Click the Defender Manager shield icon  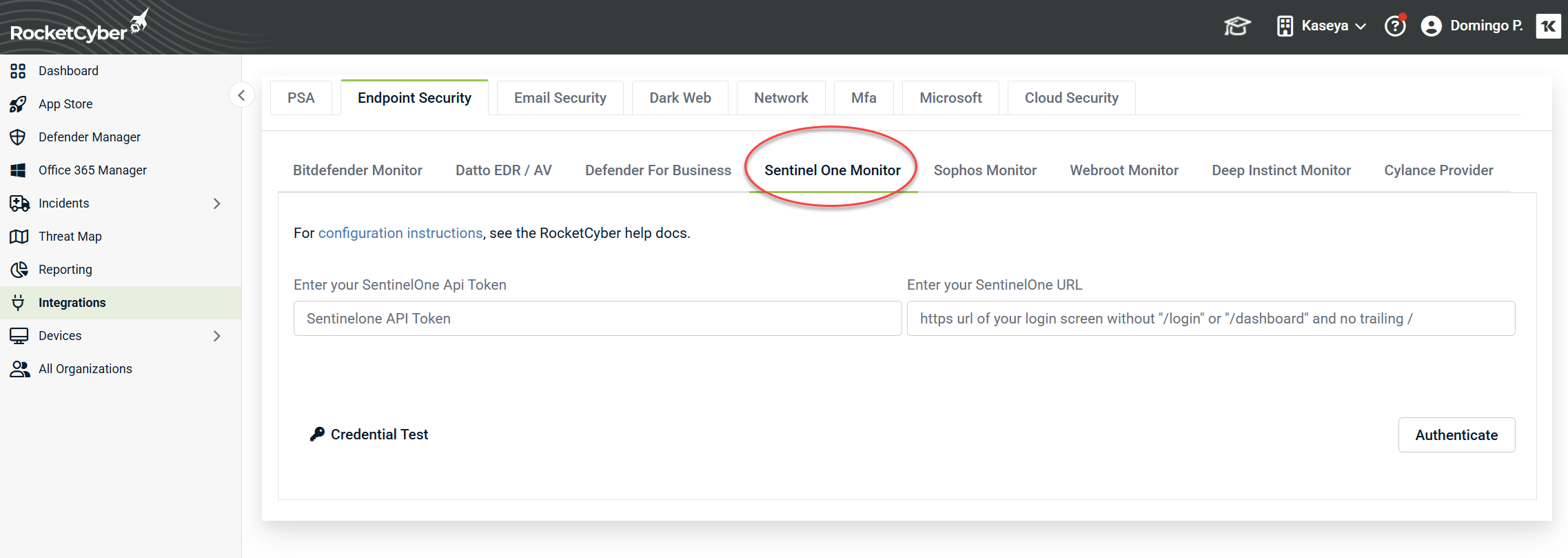coord(19,137)
